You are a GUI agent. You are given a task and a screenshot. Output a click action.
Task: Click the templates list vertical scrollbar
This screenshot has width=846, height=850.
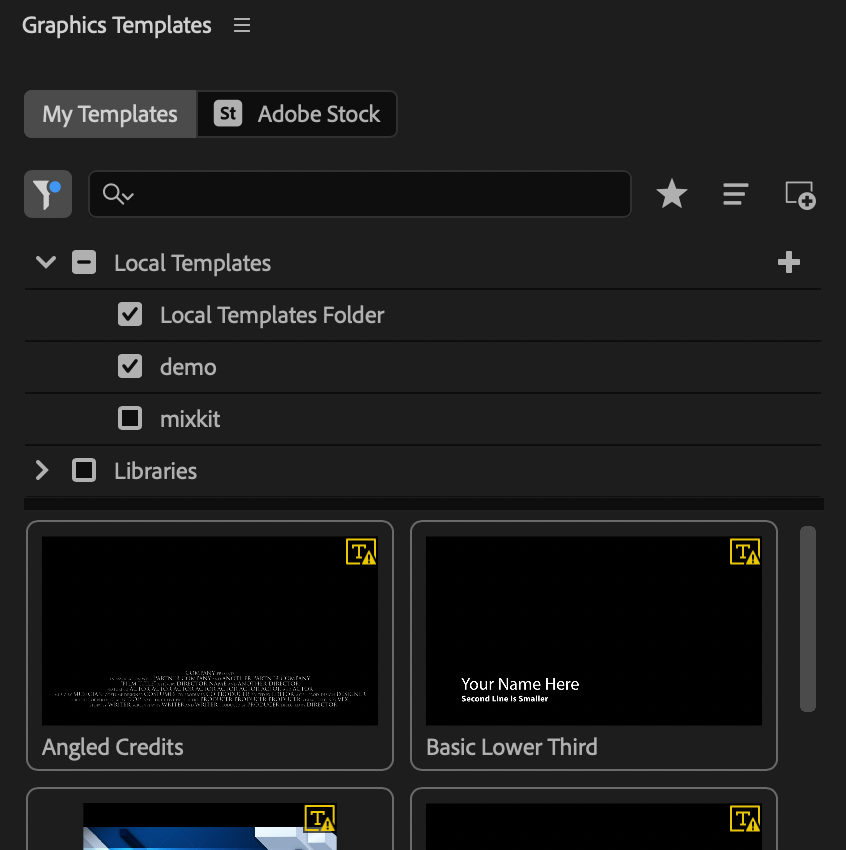click(x=808, y=618)
